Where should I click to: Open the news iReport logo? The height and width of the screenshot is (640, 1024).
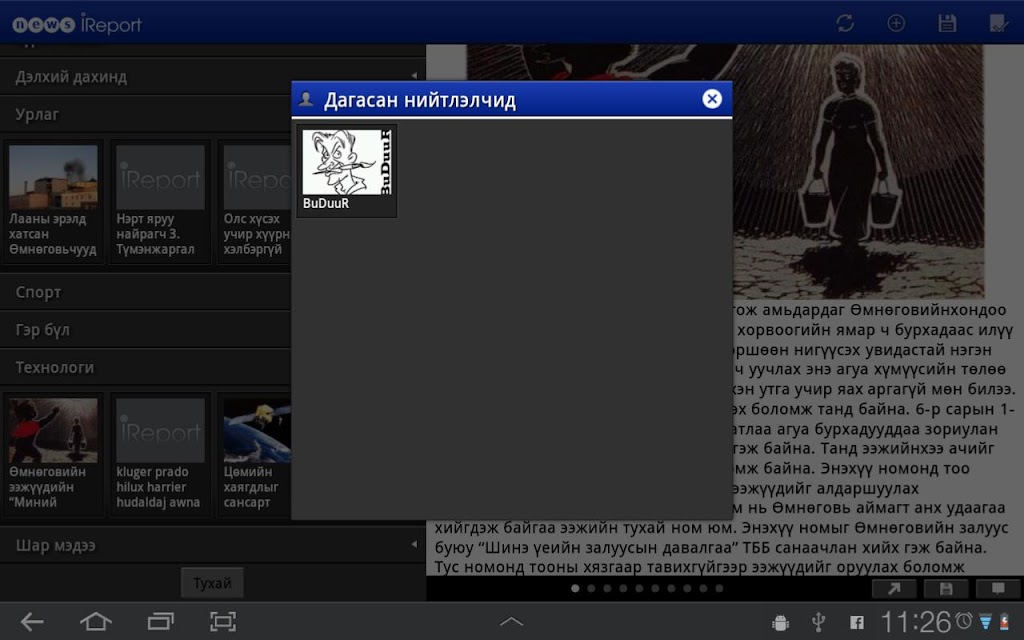point(77,24)
